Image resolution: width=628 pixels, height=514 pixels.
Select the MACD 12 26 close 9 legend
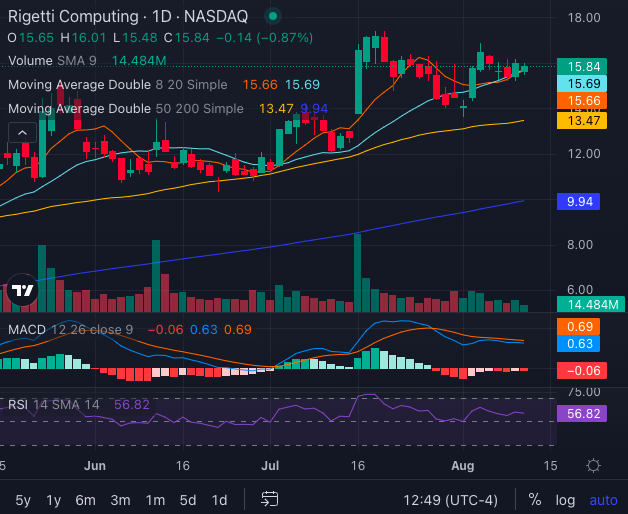[70, 330]
